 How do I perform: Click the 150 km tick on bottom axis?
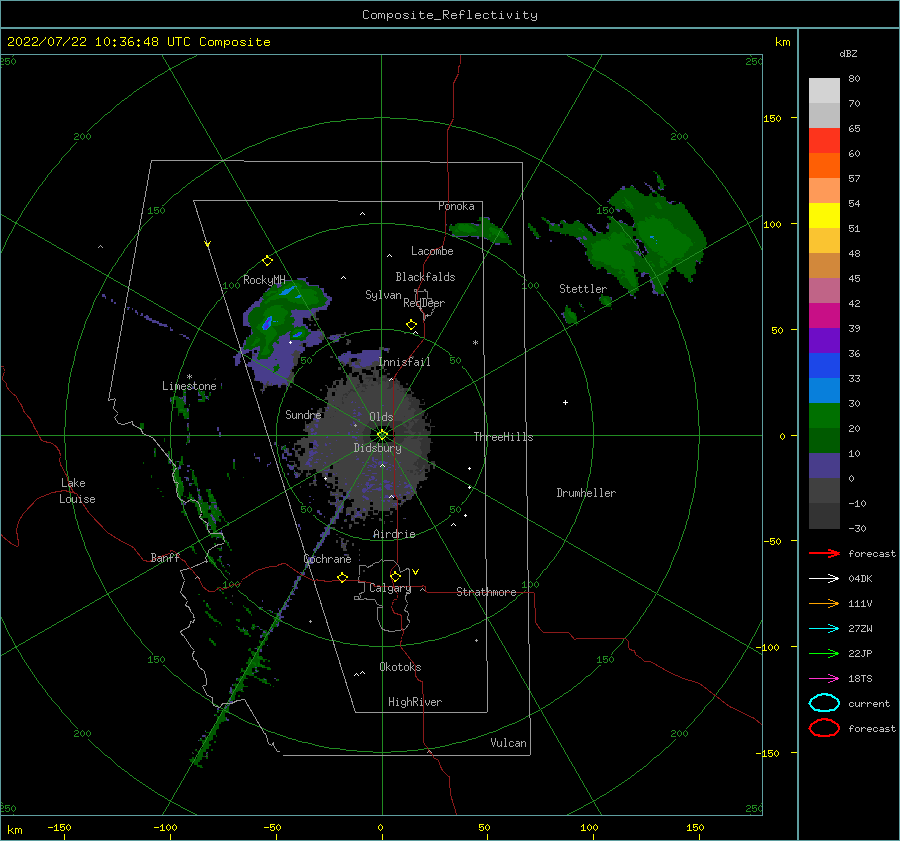695,828
